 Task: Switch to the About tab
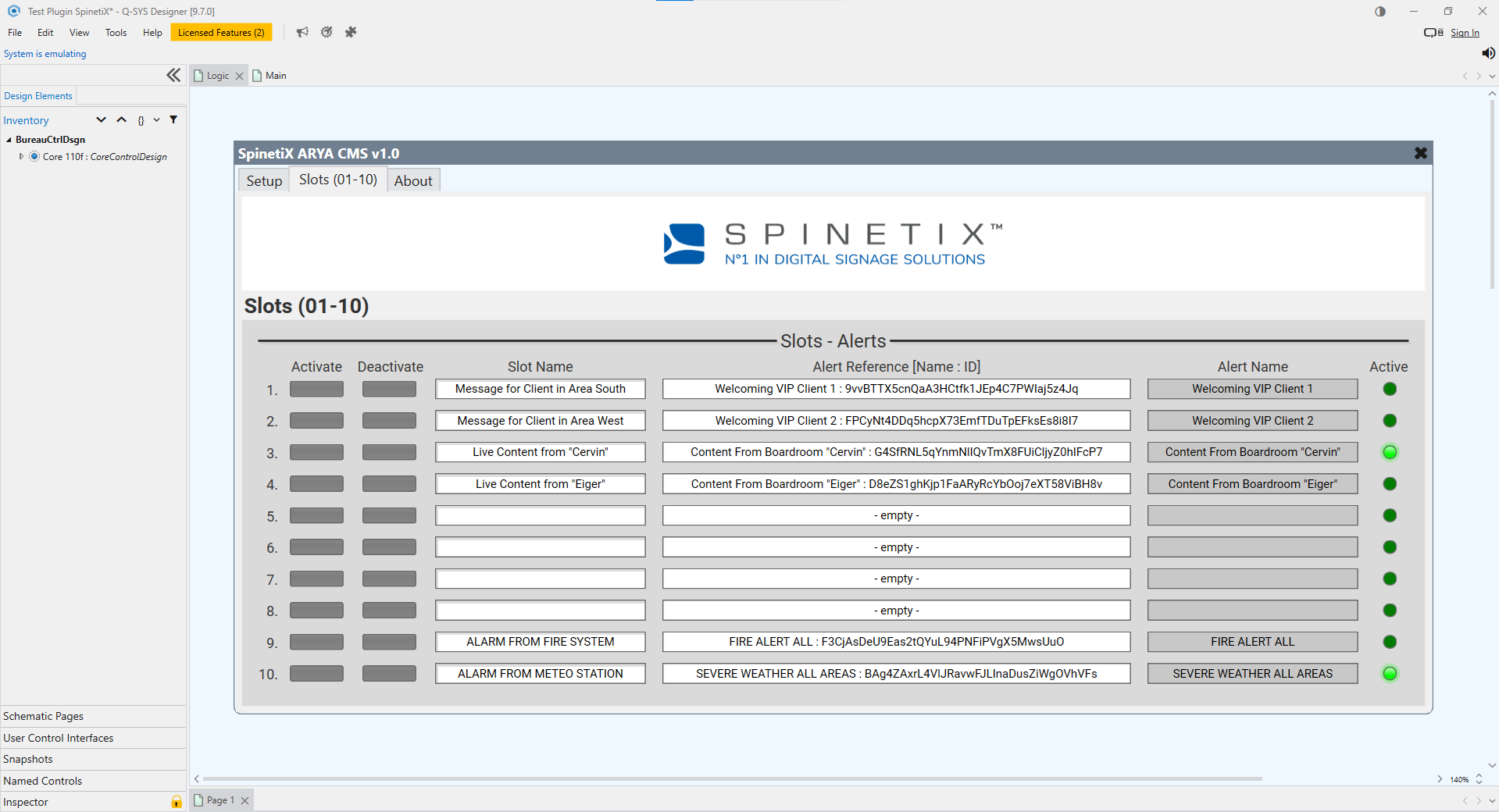click(x=413, y=180)
